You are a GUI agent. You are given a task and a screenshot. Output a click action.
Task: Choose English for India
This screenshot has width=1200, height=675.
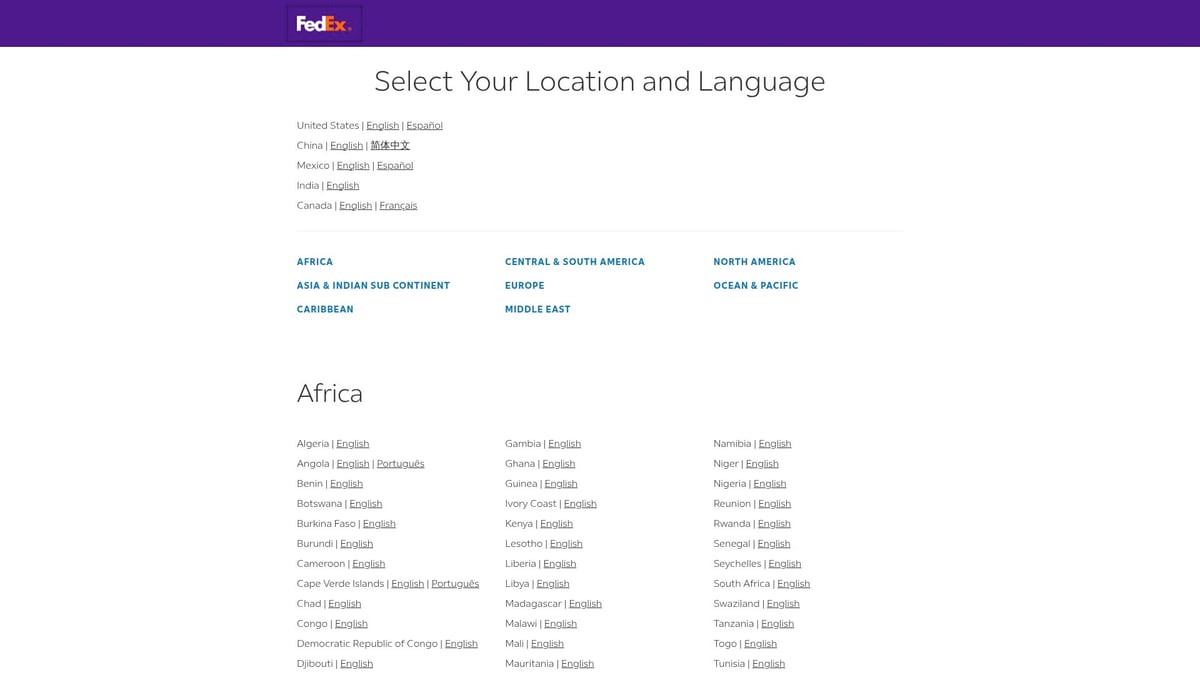pyautogui.click(x=342, y=185)
